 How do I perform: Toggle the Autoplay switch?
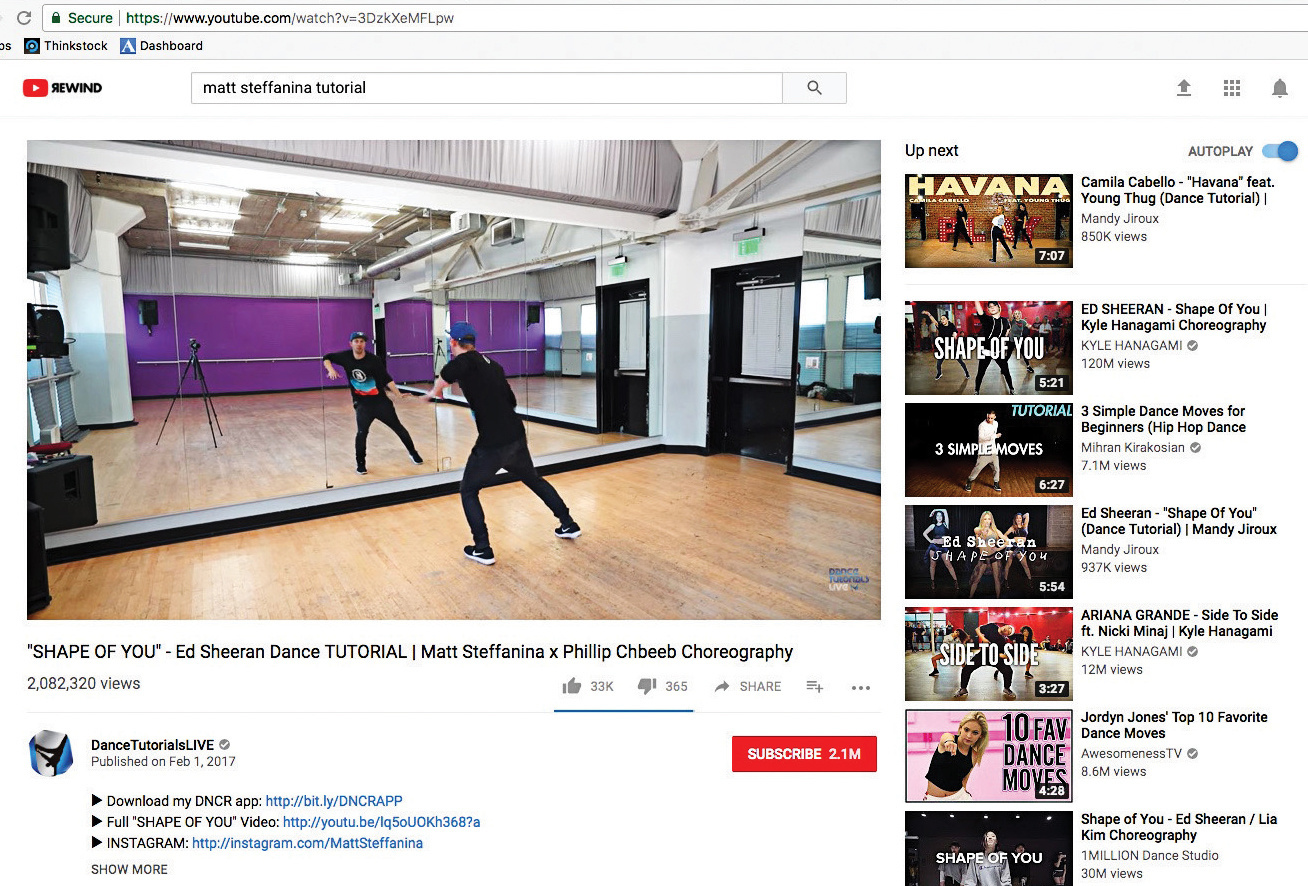pyautogui.click(x=1280, y=151)
